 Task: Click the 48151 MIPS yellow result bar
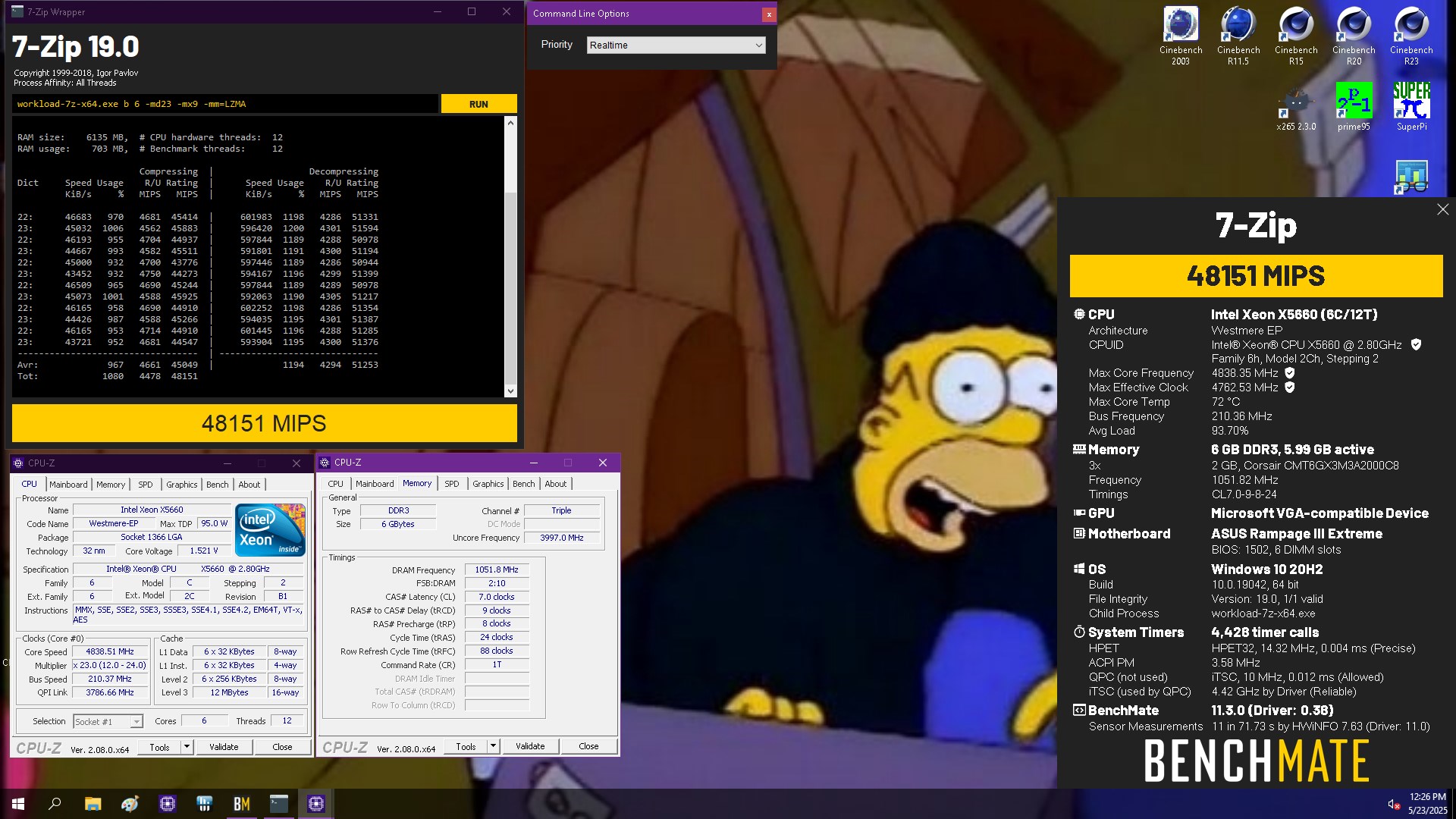(264, 423)
